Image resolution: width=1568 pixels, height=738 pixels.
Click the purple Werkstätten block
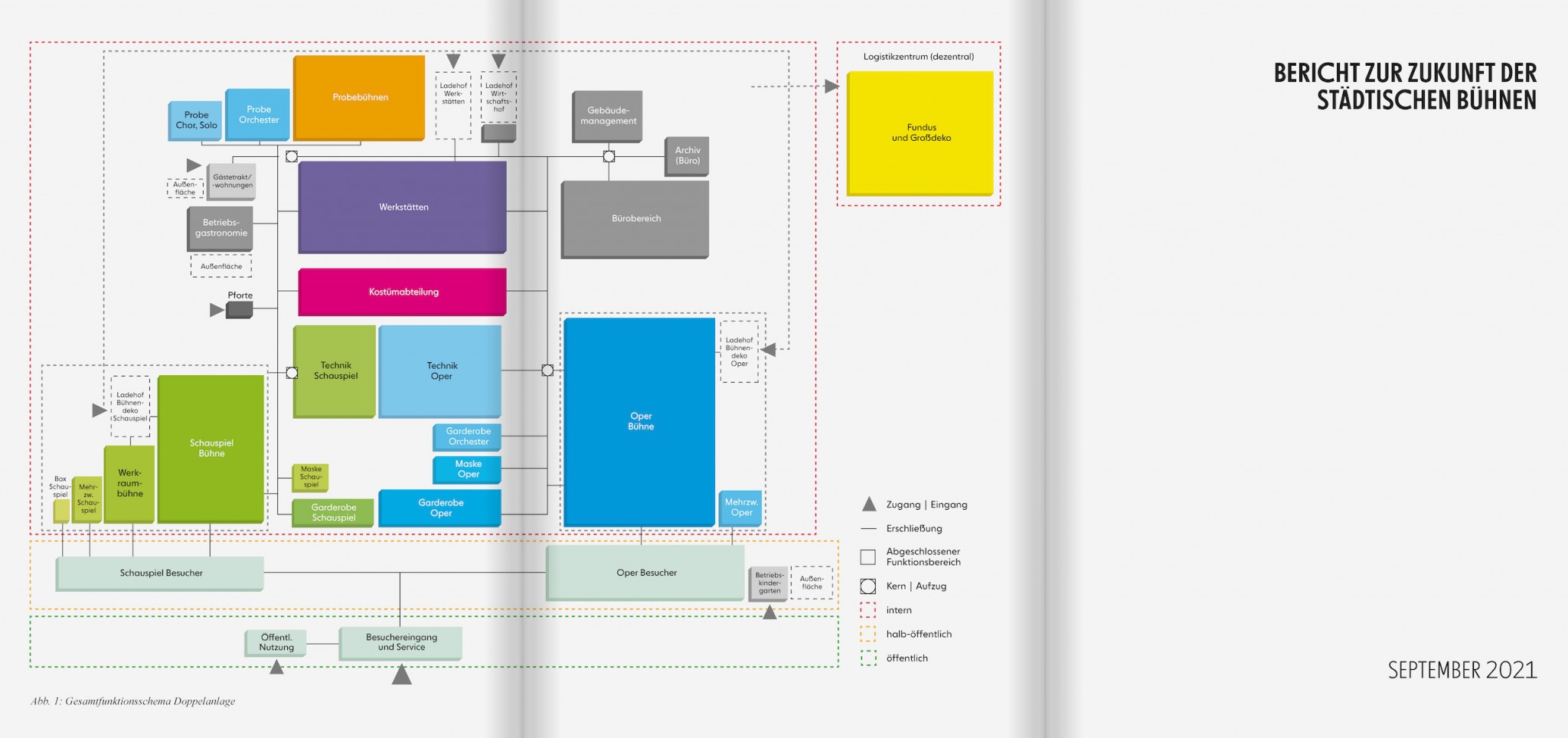pos(402,207)
